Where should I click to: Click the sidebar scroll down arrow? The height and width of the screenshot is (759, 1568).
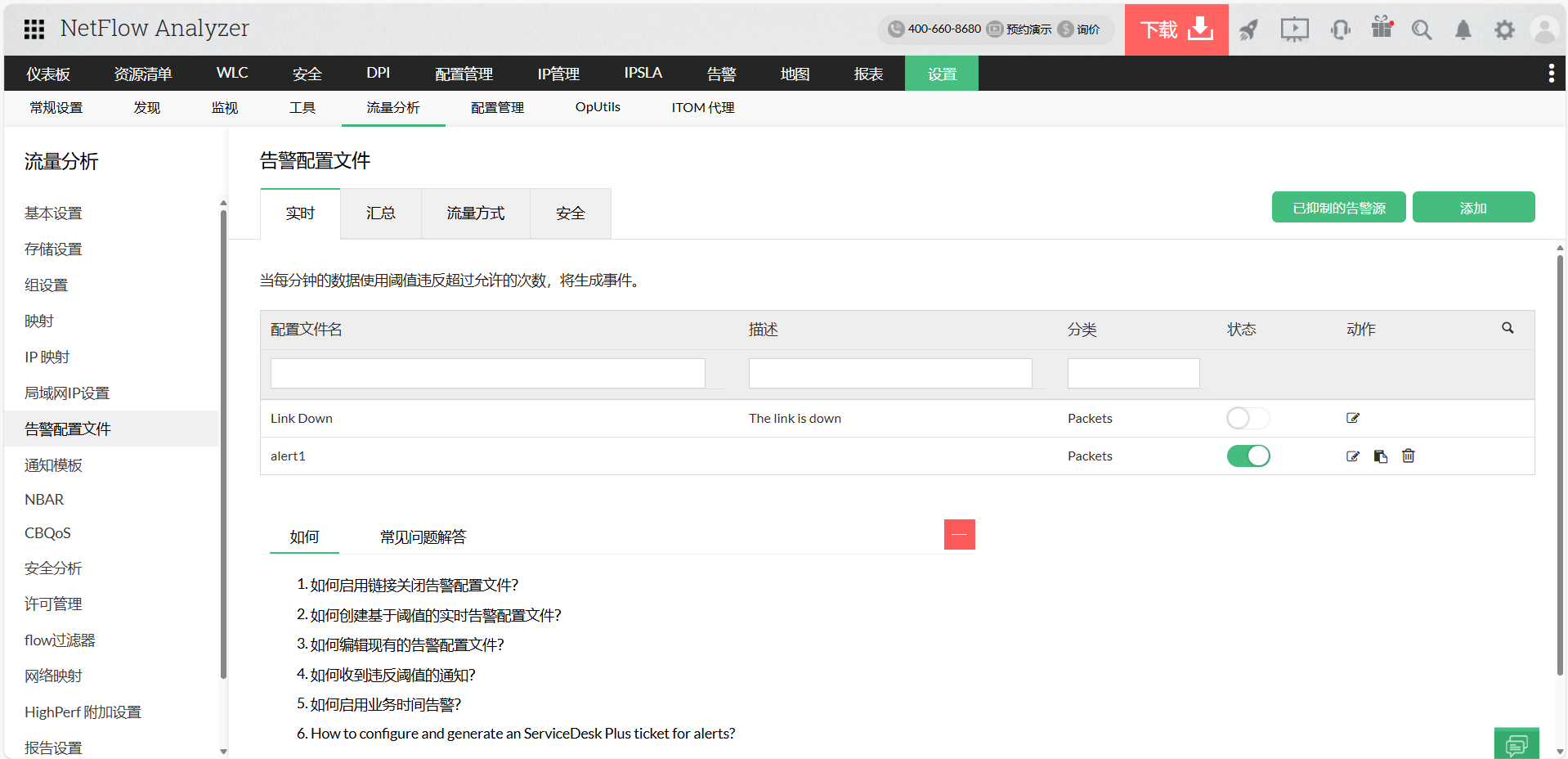tap(223, 752)
